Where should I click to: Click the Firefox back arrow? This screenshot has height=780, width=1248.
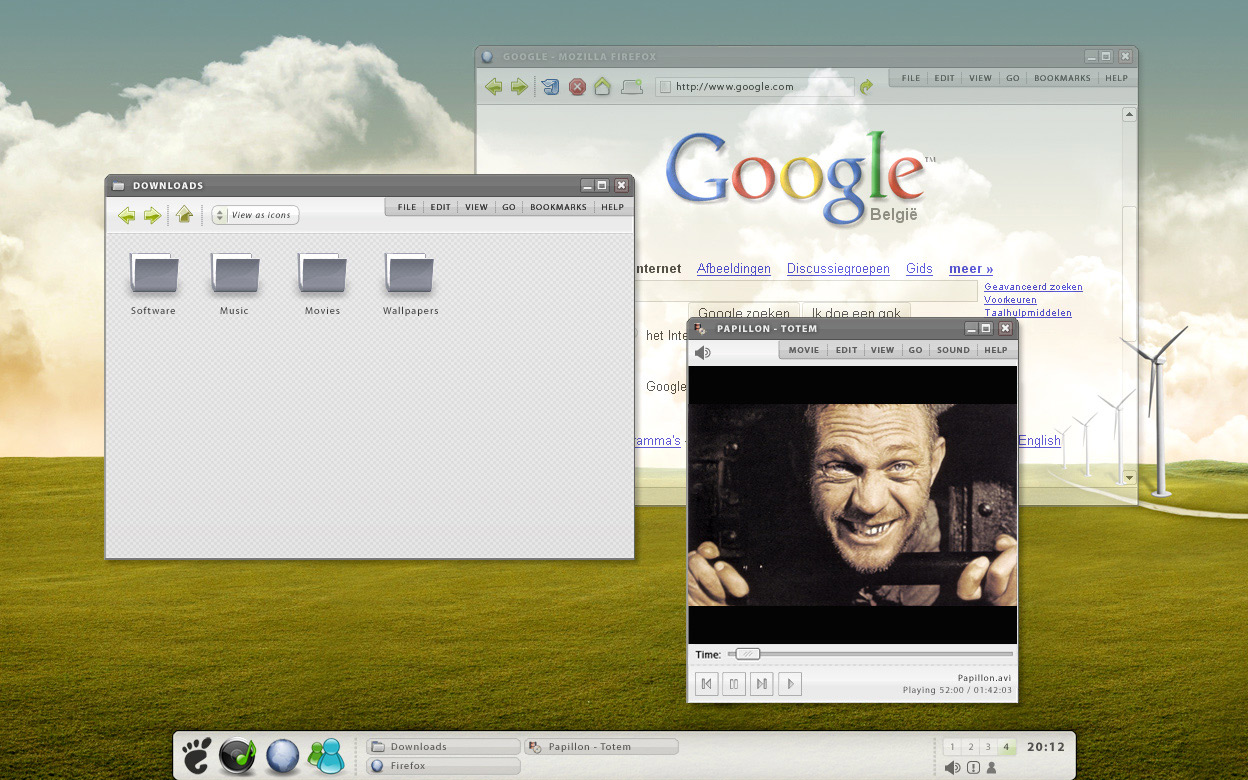(494, 87)
